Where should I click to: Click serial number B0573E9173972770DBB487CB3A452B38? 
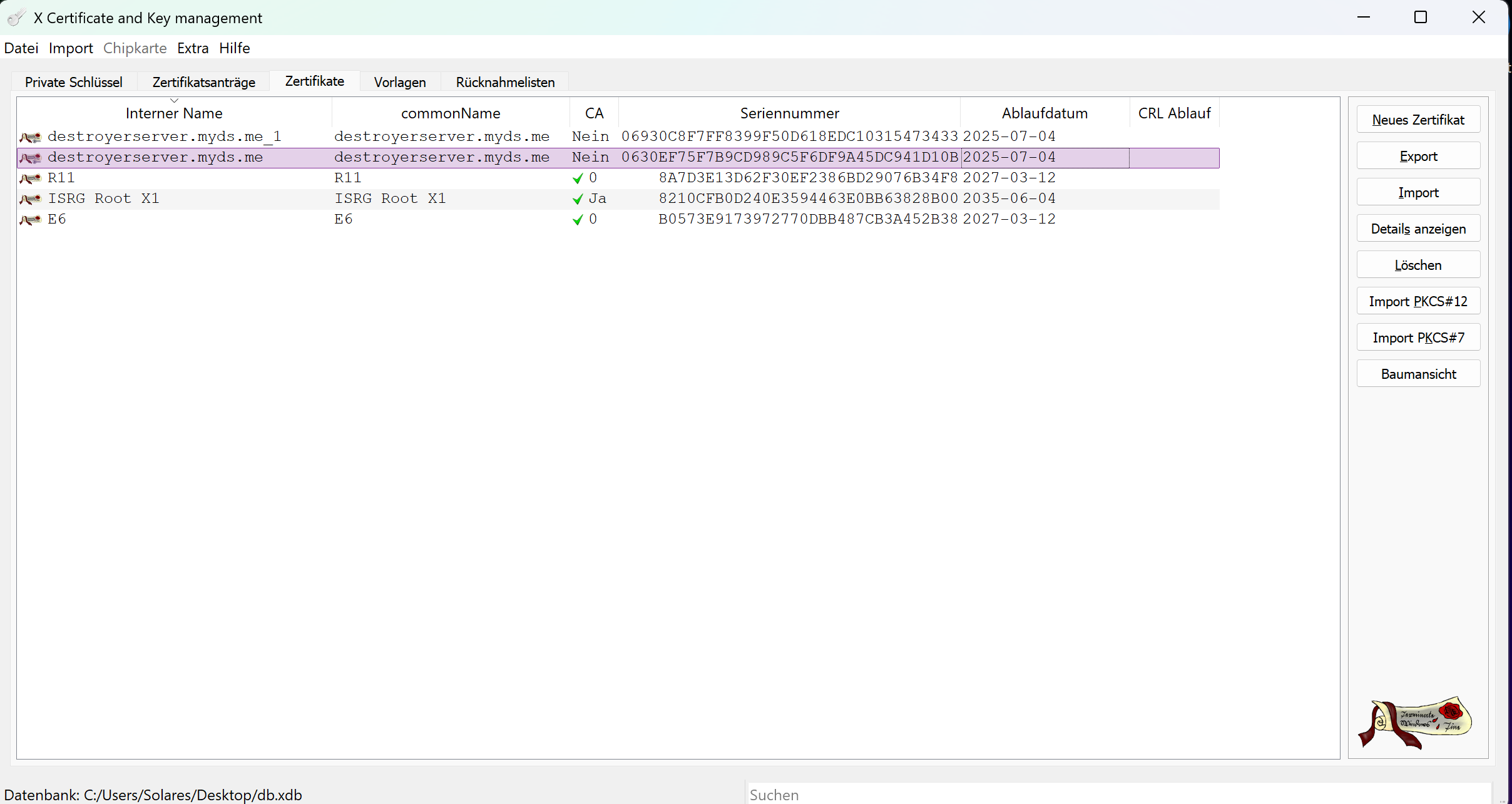[x=809, y=219]
